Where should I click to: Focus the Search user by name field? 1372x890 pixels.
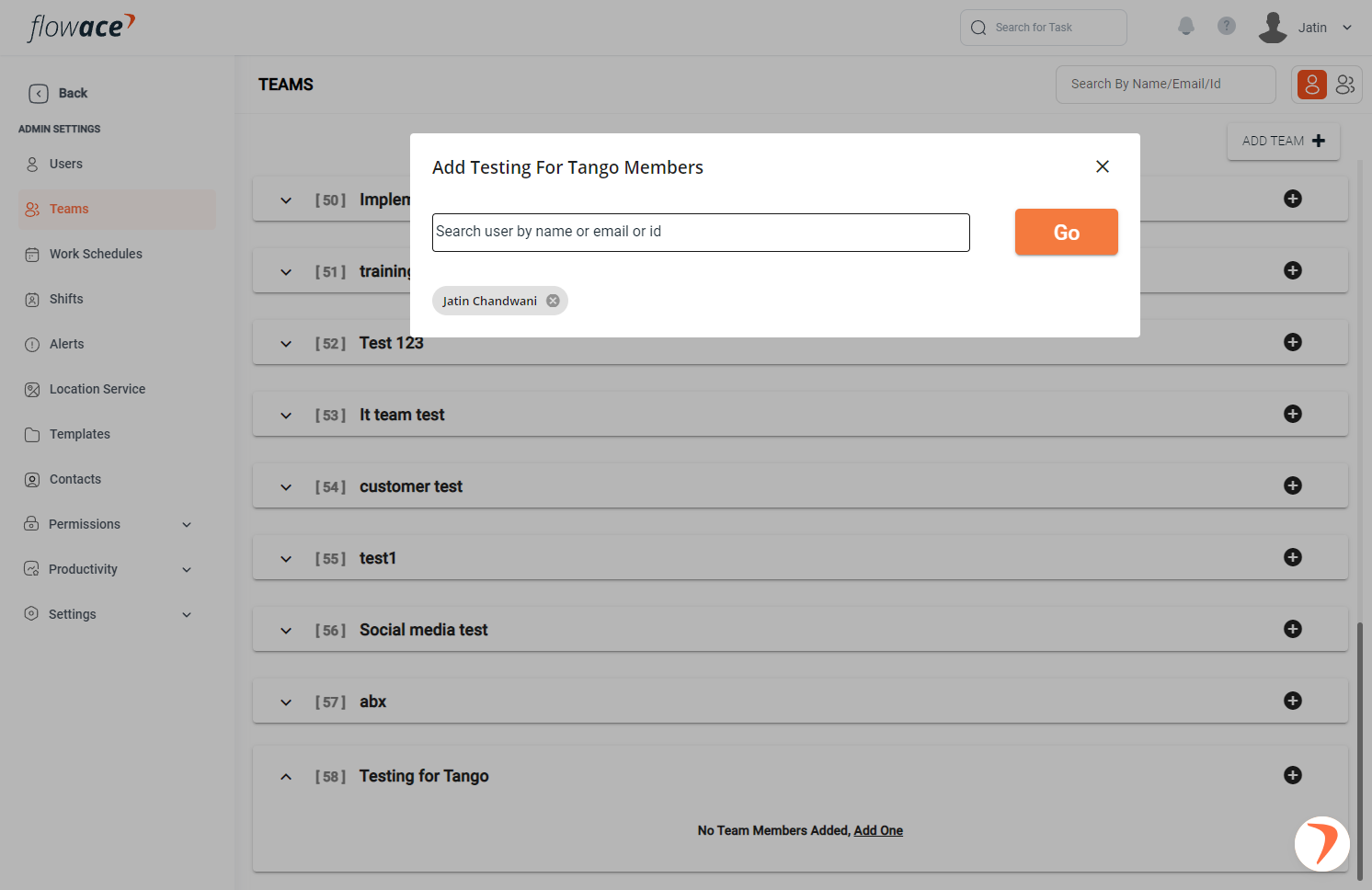pos(701,233)
